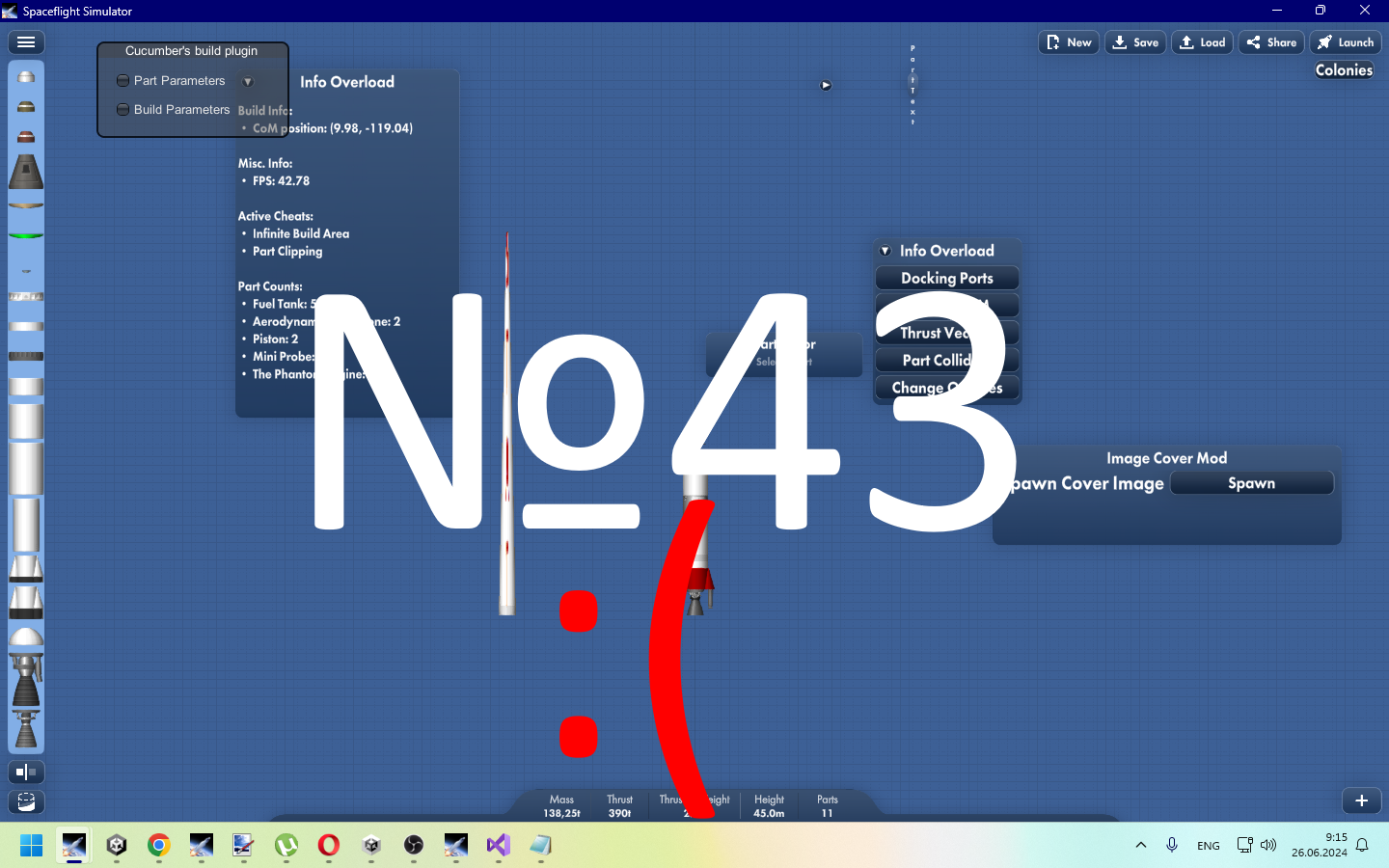Select the tall thin rocket in build area
1389x868 pixels.
[x=507, y=424]
